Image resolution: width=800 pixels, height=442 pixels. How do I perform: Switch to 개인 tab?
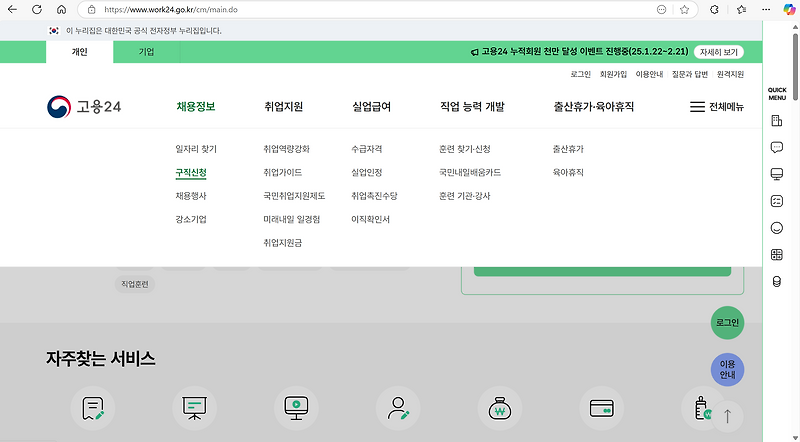(80, 52)
